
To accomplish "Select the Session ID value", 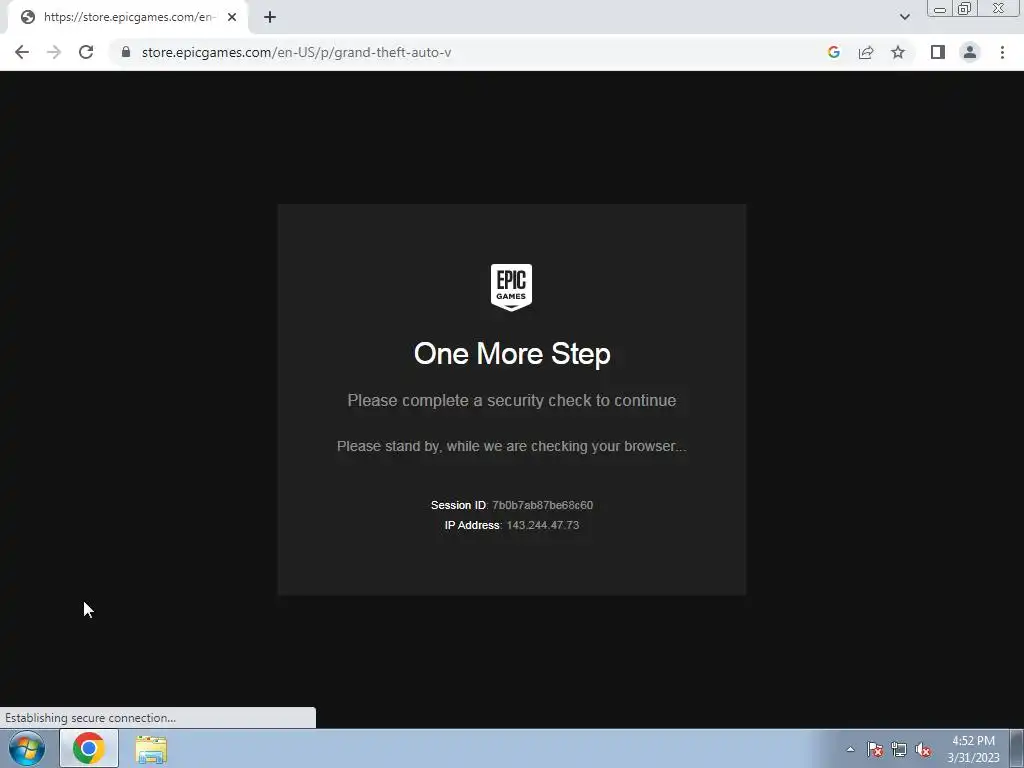I will (543, 505).
